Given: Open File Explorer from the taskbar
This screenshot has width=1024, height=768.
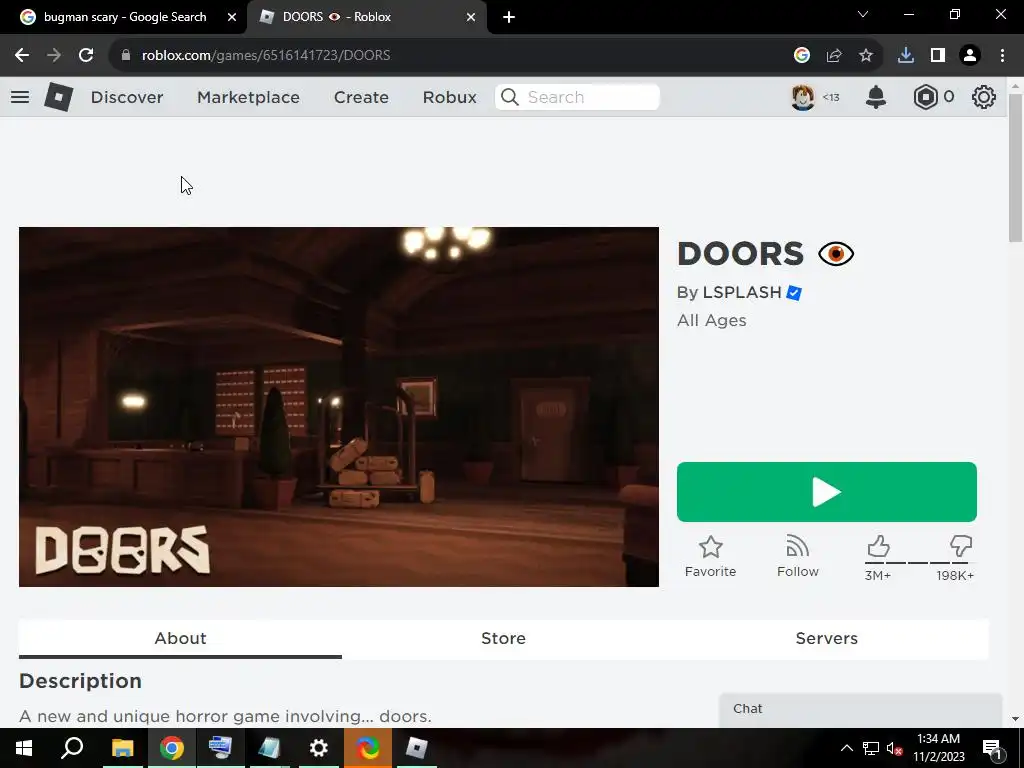Looking at the screenshot, I should (122, 748).
